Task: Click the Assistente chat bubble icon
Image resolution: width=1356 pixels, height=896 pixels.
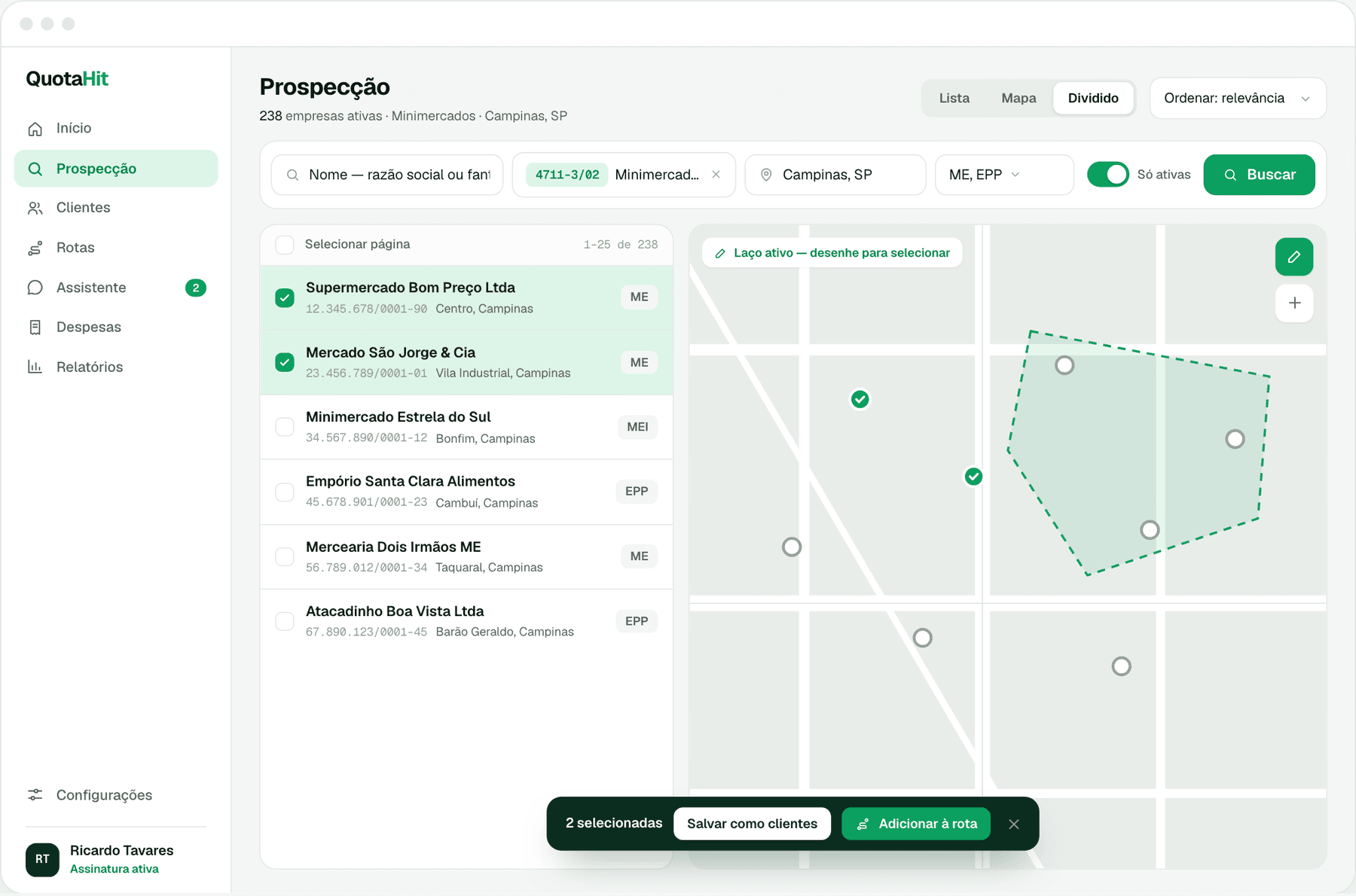Action: pos(35,288)
